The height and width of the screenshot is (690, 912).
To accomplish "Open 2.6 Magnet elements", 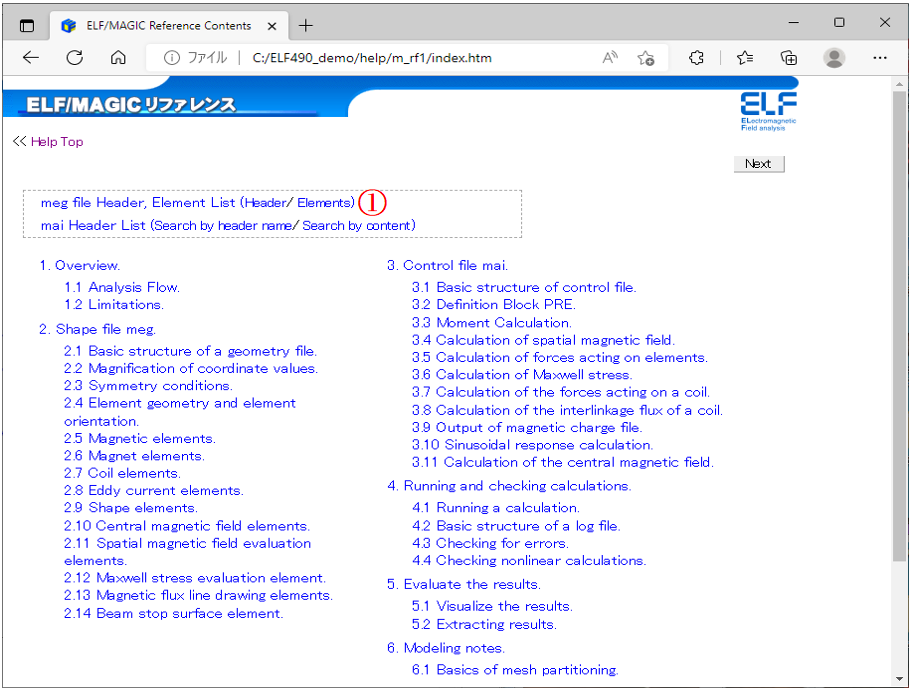I will pos(134,456).
